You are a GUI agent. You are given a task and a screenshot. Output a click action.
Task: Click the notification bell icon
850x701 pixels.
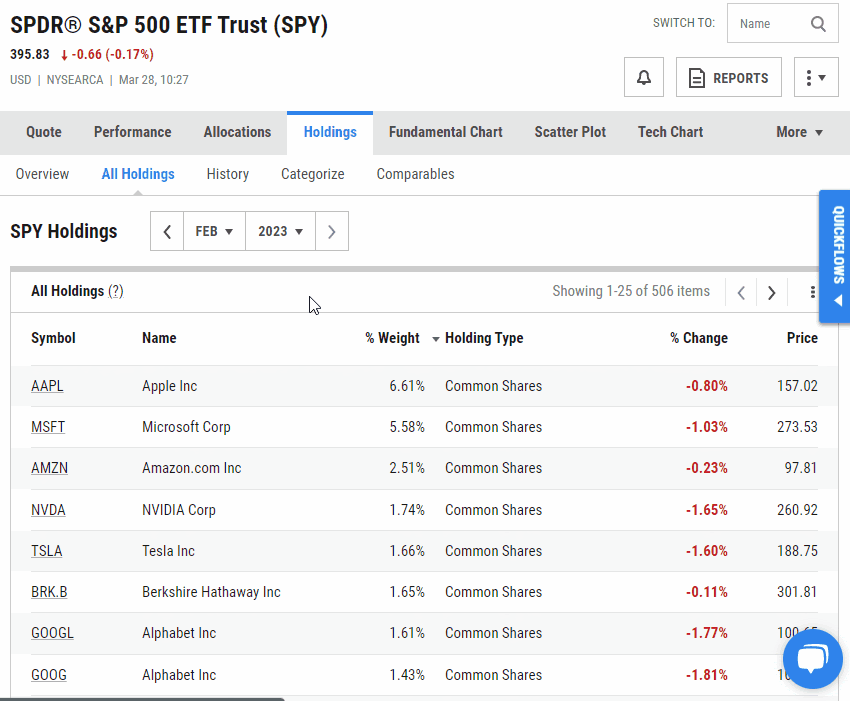point(644,78)
